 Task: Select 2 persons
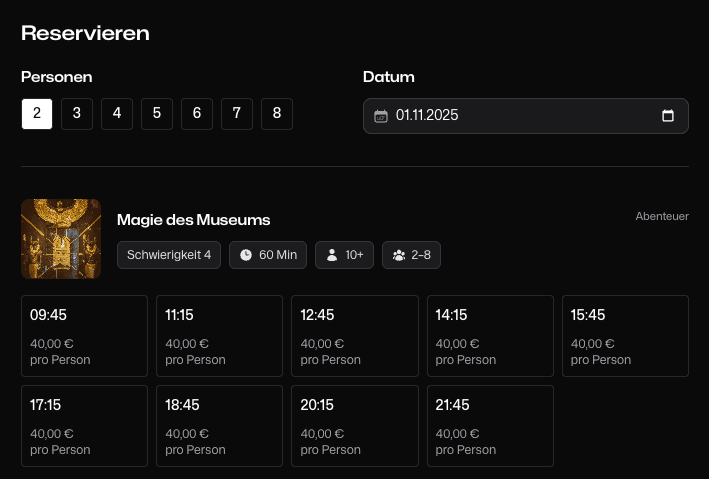pos(37,114)
